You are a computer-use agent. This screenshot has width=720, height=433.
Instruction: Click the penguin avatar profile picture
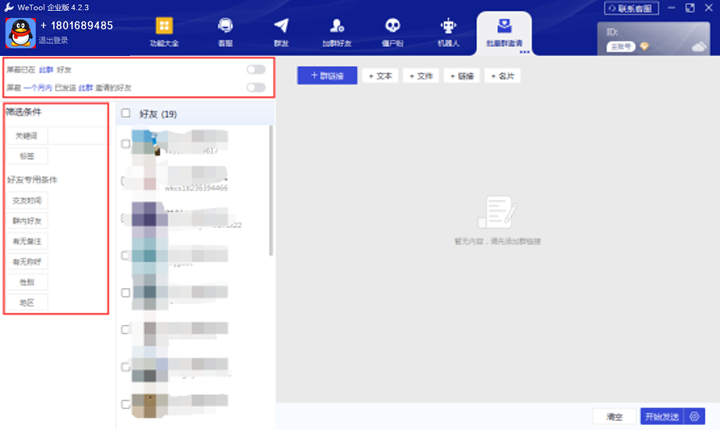20,32
